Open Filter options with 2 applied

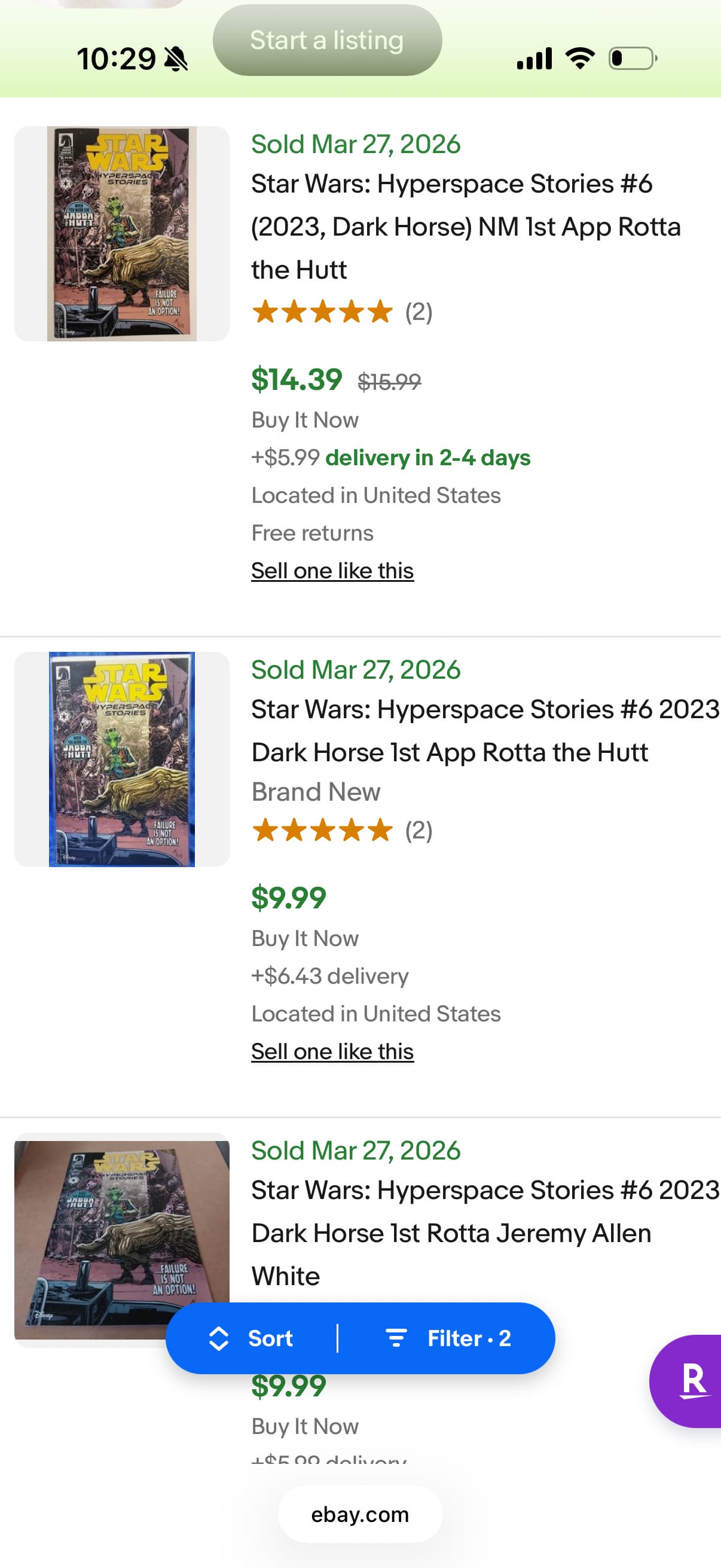(x=469, y=1338)
